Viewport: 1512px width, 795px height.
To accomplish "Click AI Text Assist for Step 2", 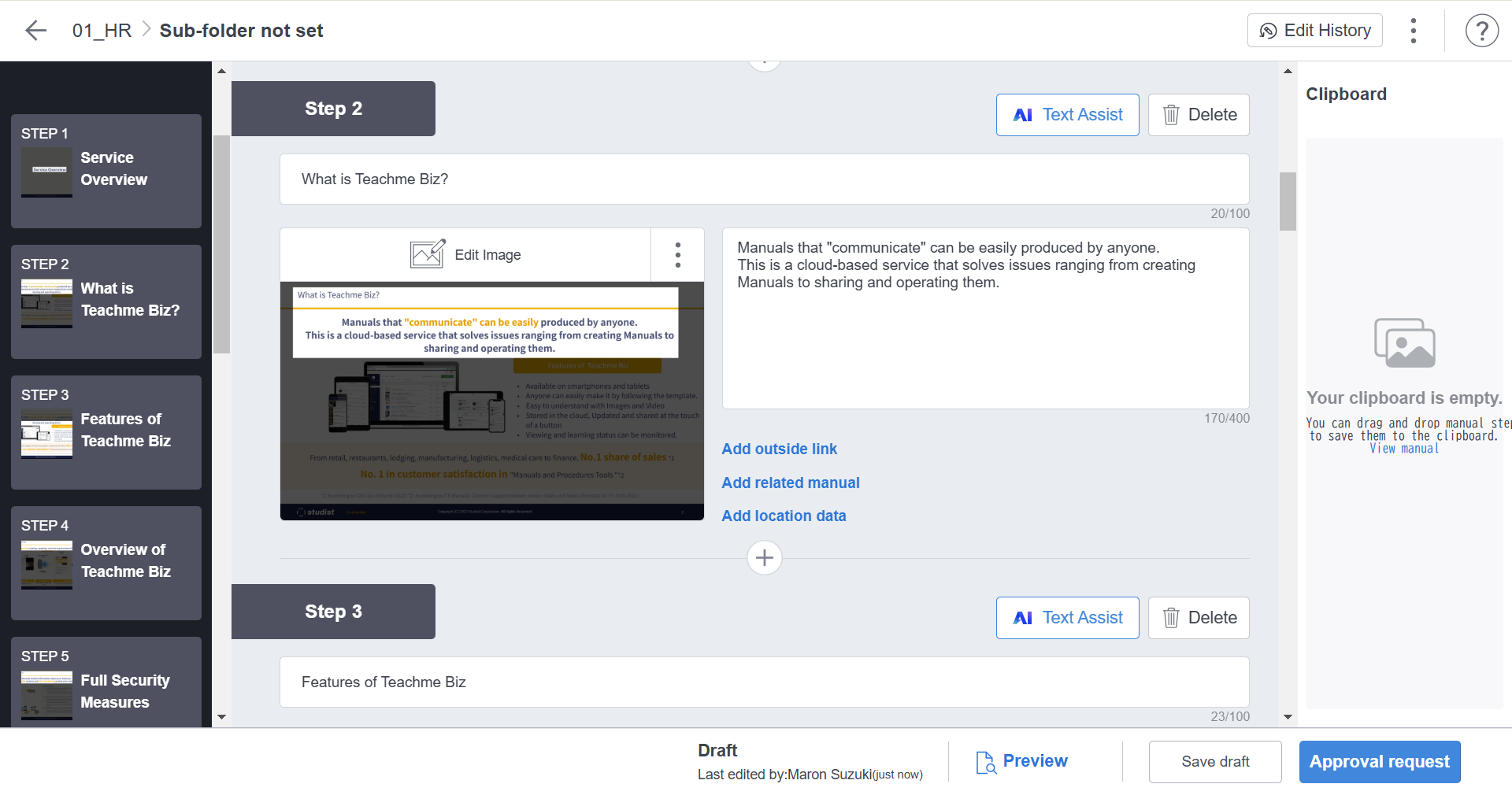I will (x=1067, y=115).
